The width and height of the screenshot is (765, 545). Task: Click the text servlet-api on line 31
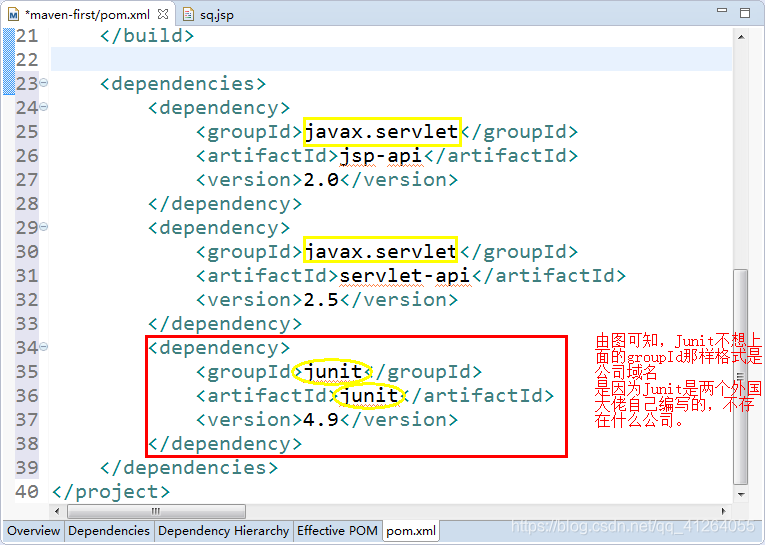click(x=404, y=276)
